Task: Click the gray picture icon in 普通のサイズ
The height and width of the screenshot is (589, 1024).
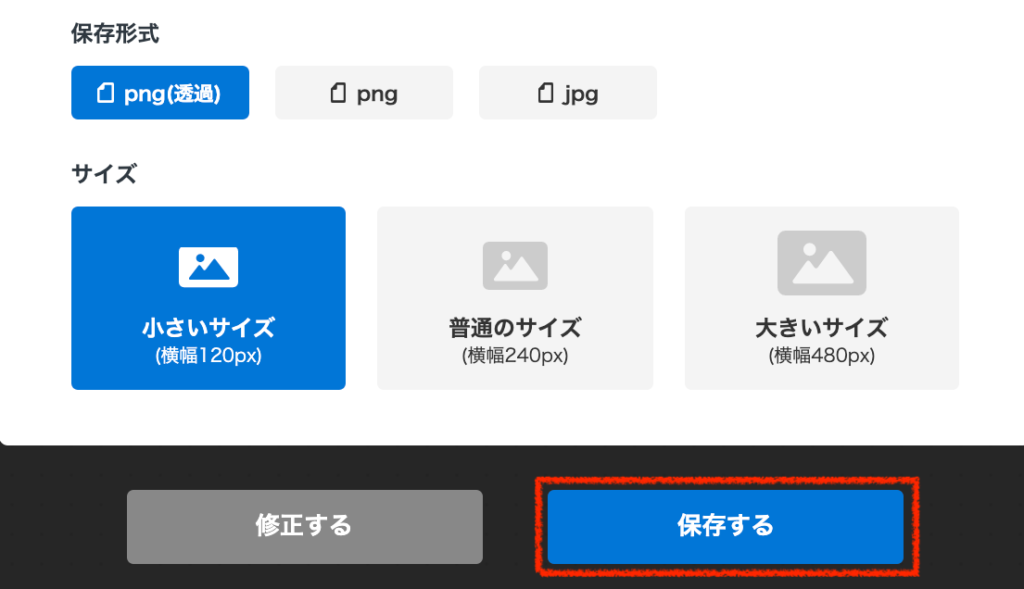Action: coord(515,266)
